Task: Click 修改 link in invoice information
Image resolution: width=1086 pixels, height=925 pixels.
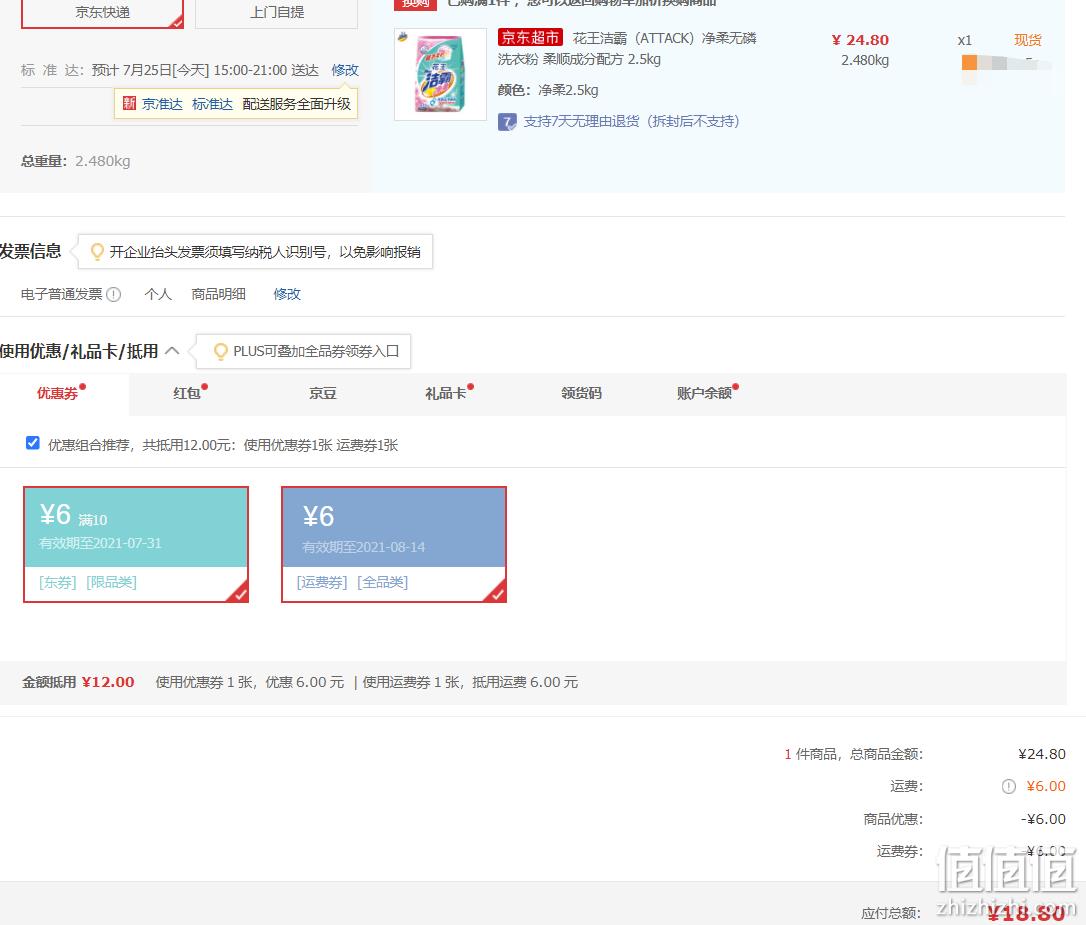Action: [287, 294]
